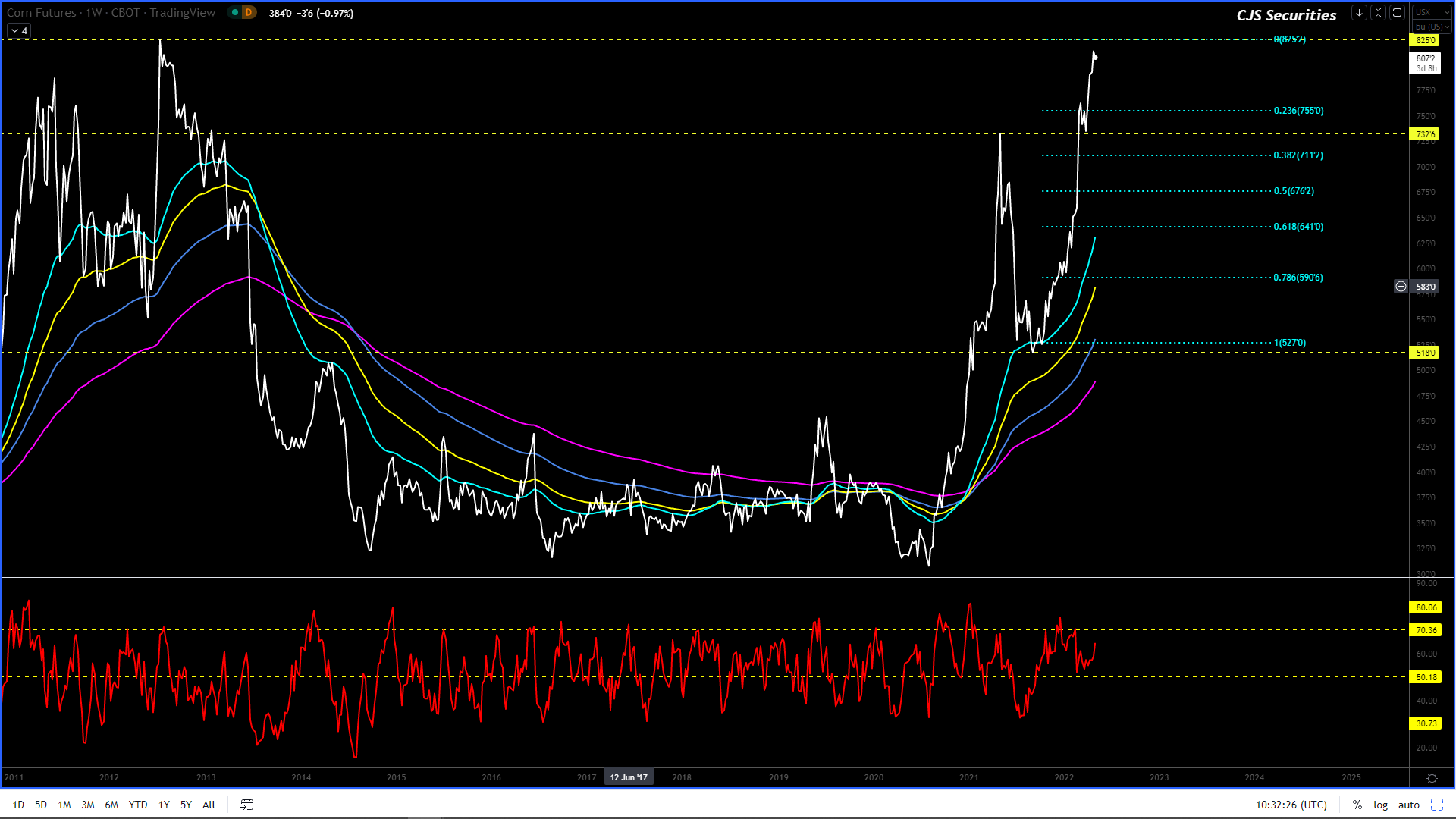The width and height of the screenshot is (1456, 819).
Task: Click the orange D delayed data badge
Action: (x=248, y=13)
